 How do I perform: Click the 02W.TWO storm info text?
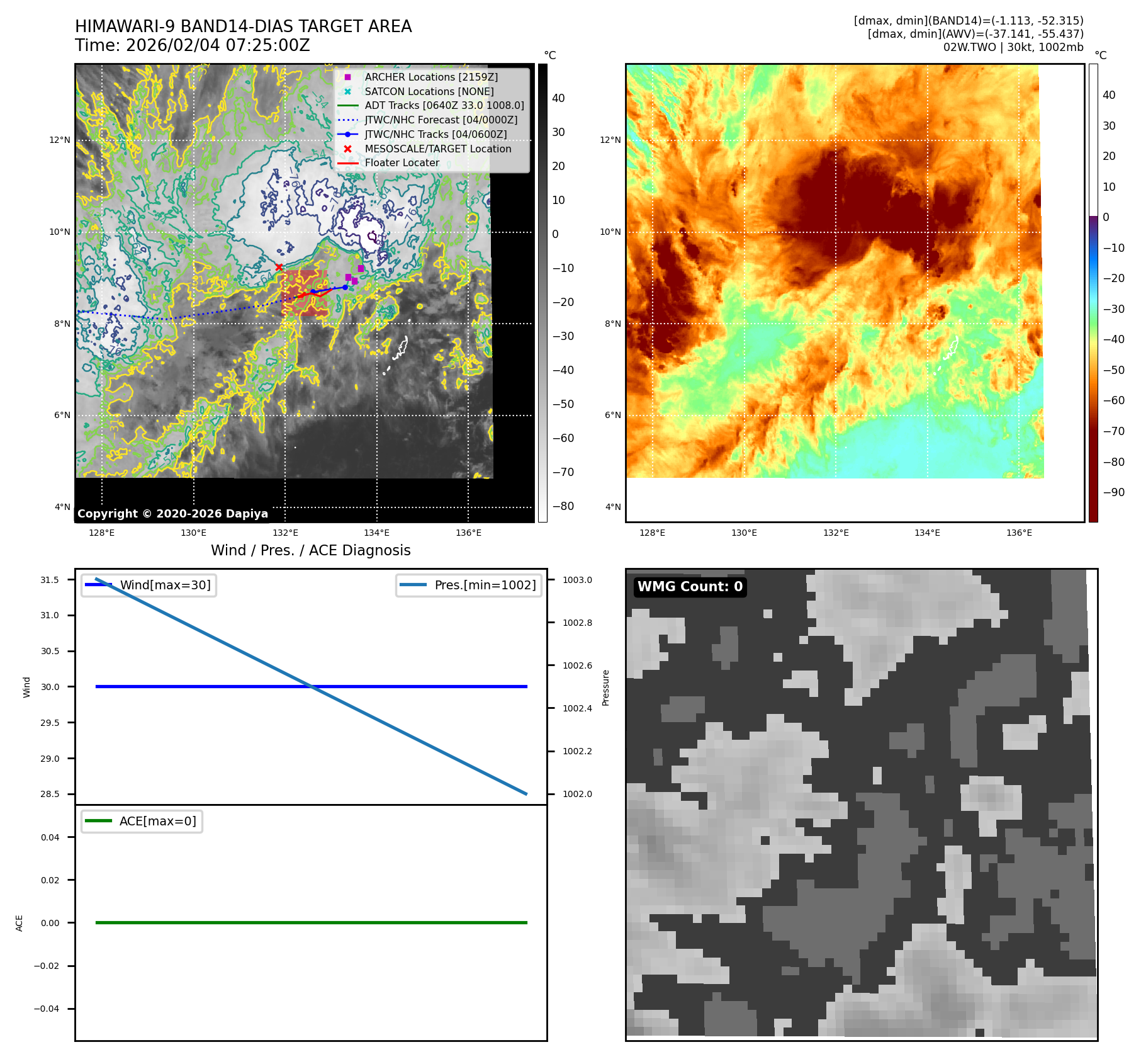(1013, 47)
